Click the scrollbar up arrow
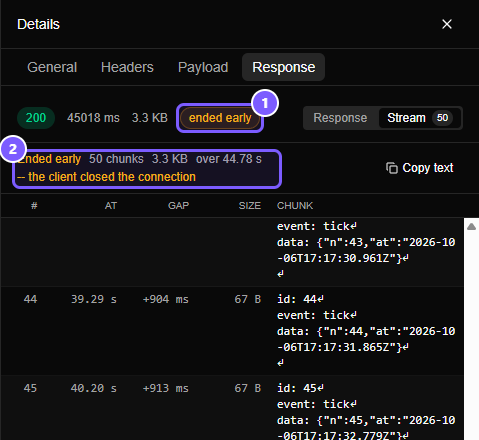Viewport: 479px width, 440px height. (x=471, y=227)
